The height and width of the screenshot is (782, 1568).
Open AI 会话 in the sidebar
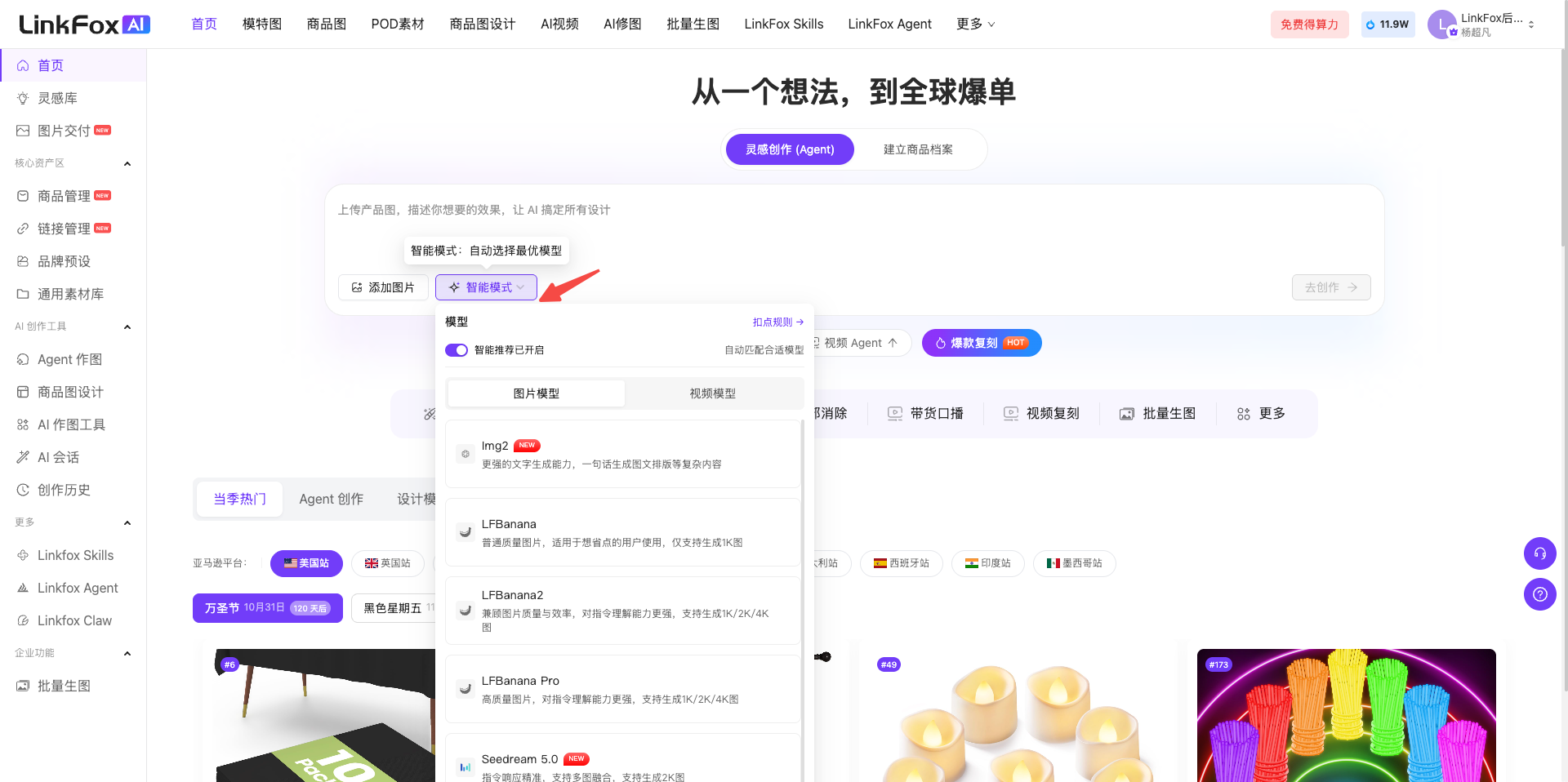coord(73,457)
